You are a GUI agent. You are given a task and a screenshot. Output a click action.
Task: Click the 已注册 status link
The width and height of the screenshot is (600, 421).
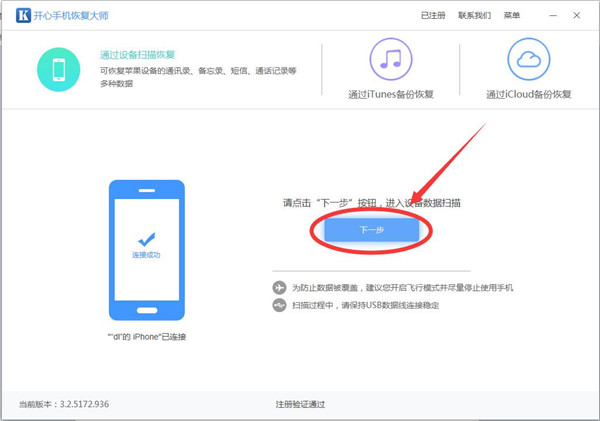click(x=433, y=16)
